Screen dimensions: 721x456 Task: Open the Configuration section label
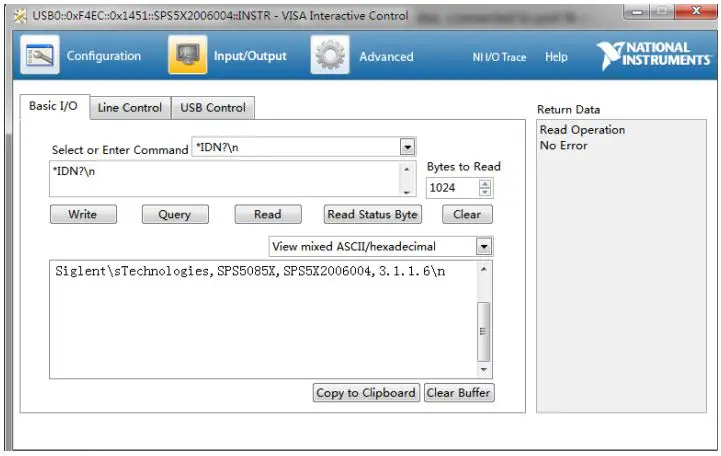click(x=104, y=56)
